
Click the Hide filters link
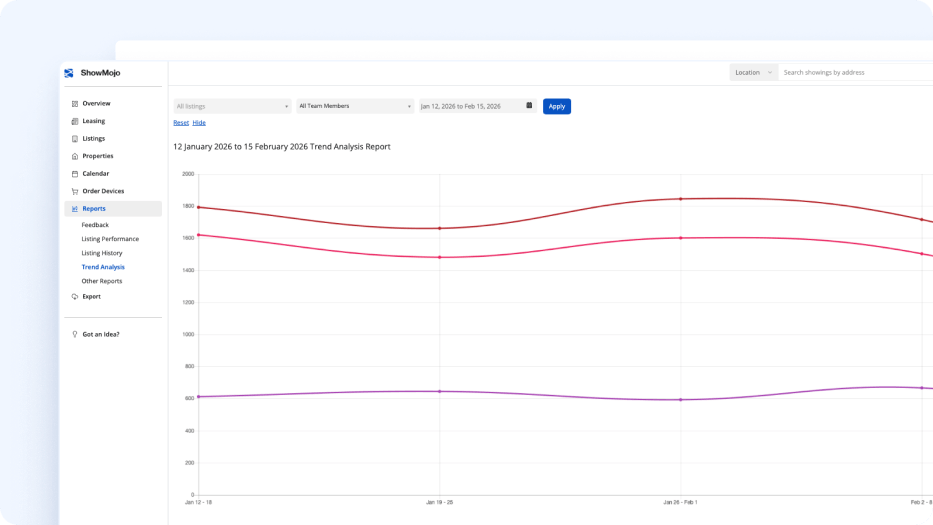pos(199,122)
